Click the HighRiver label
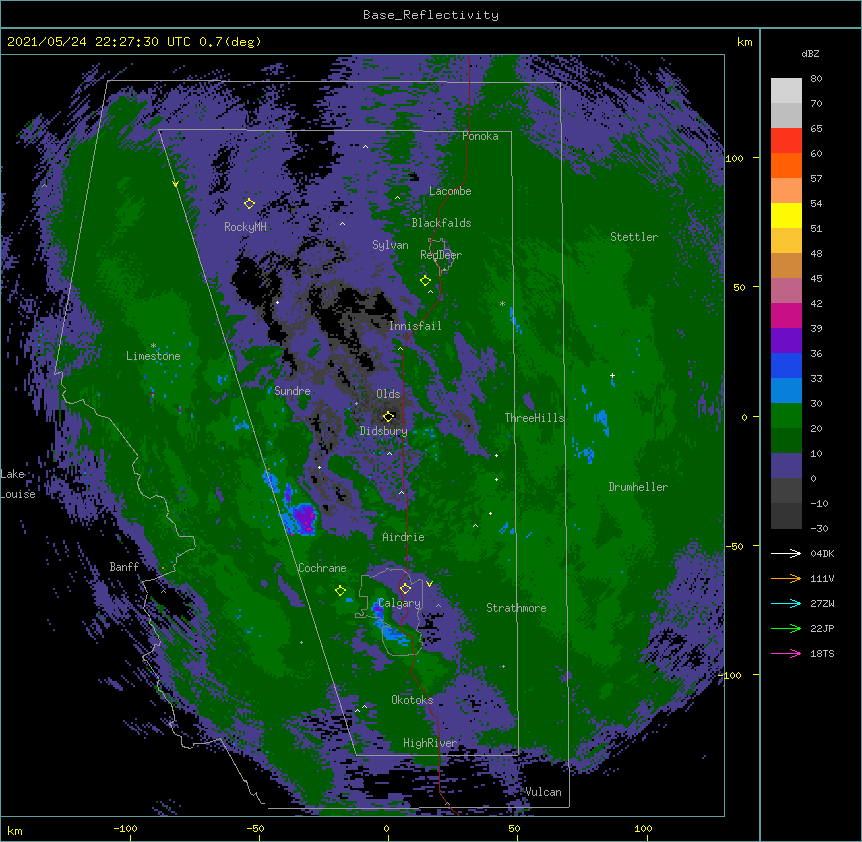Viewport: 862px width, 842px height. [x=429, y=743]
